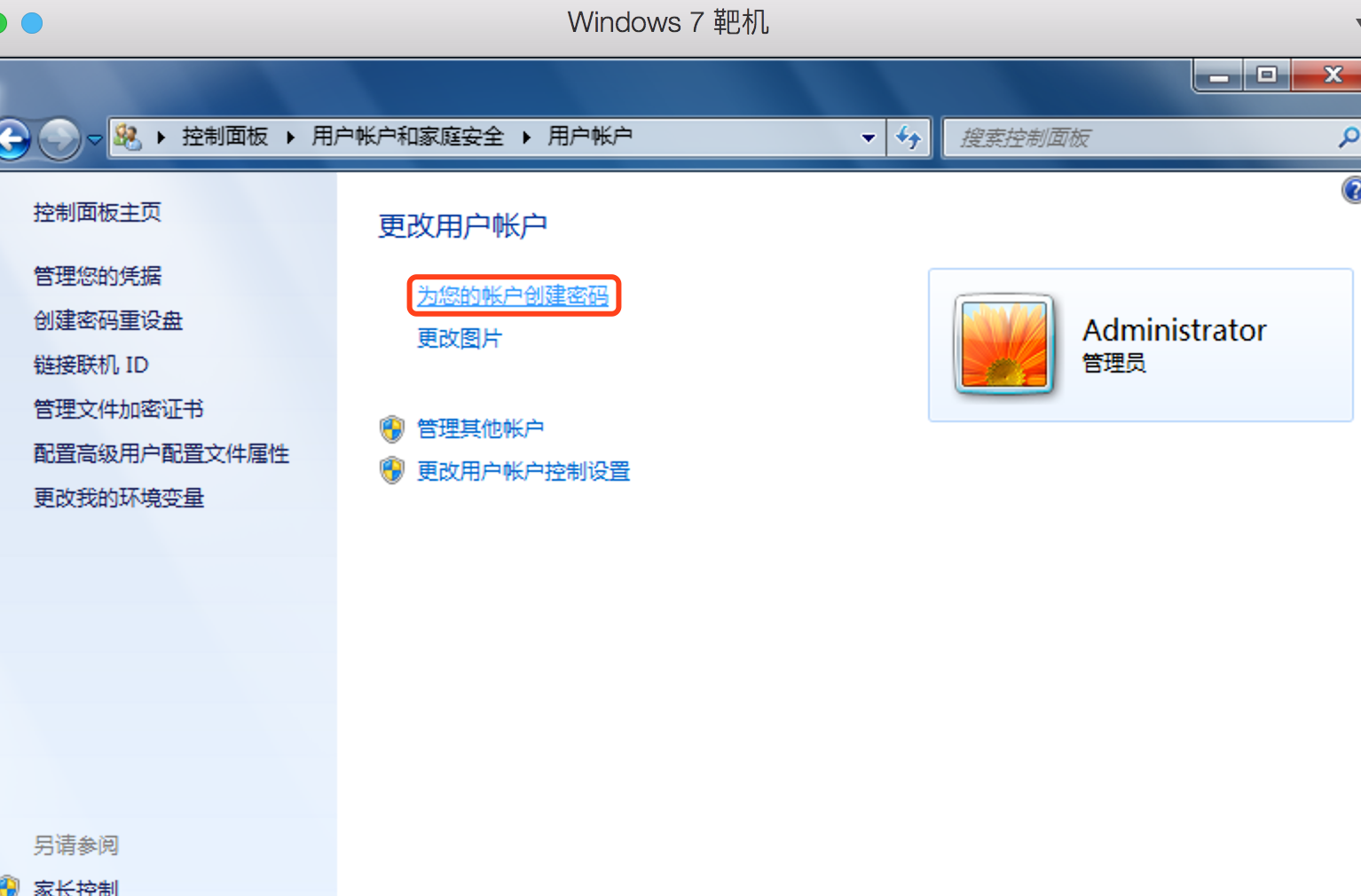Viewport: 1361px width, 896px height.
Task: Open the recent pages dropdown arrow
Action: coord(94,139)
